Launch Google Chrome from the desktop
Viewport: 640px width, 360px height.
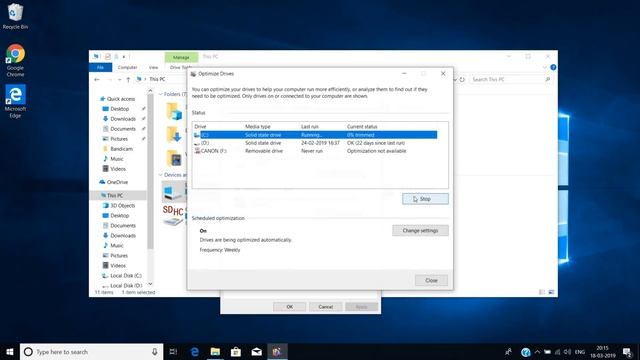(15, 60)
